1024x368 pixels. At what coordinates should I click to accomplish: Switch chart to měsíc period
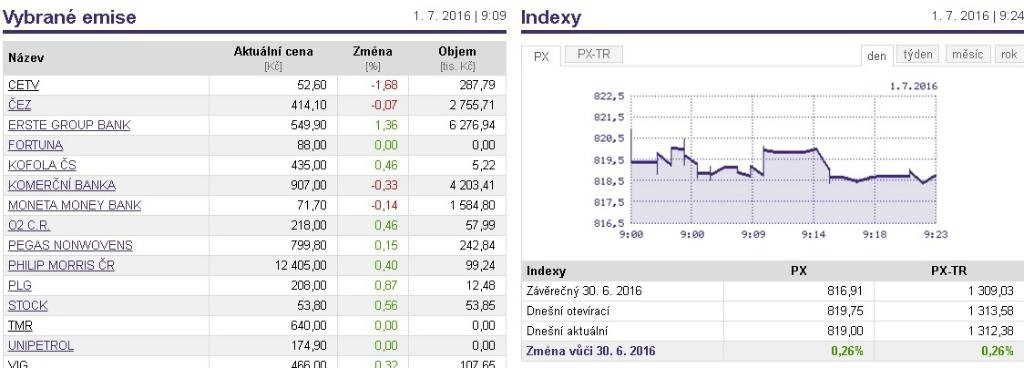968,55
